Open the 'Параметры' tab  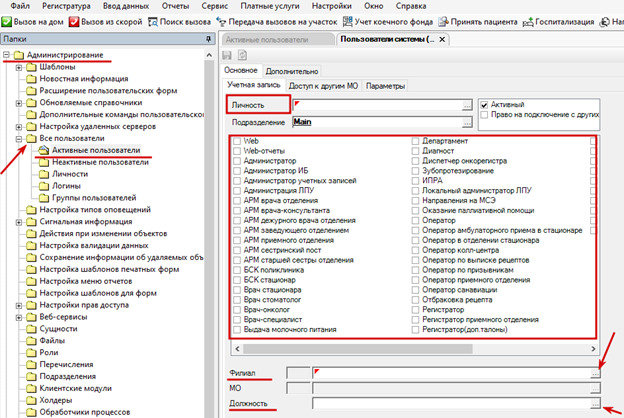(x=385, y=86)
